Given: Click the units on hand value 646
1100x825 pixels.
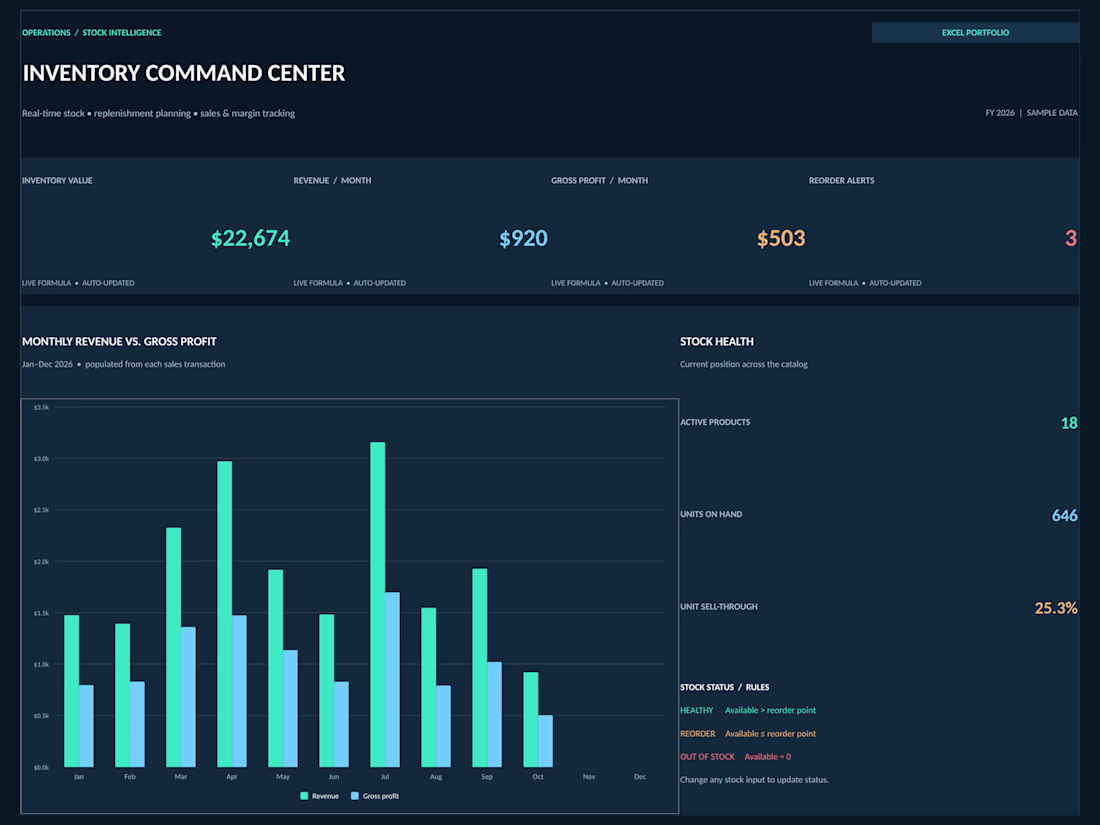Looking at the screenshot, I should point(1064,516).
